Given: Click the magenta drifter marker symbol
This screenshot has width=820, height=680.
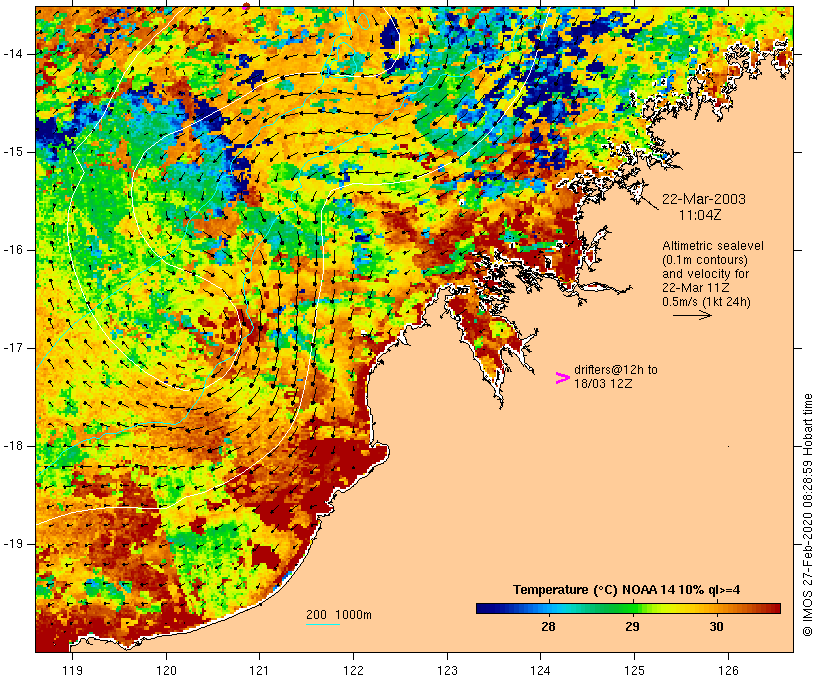Looking at the screenshot, I should 562,378.
